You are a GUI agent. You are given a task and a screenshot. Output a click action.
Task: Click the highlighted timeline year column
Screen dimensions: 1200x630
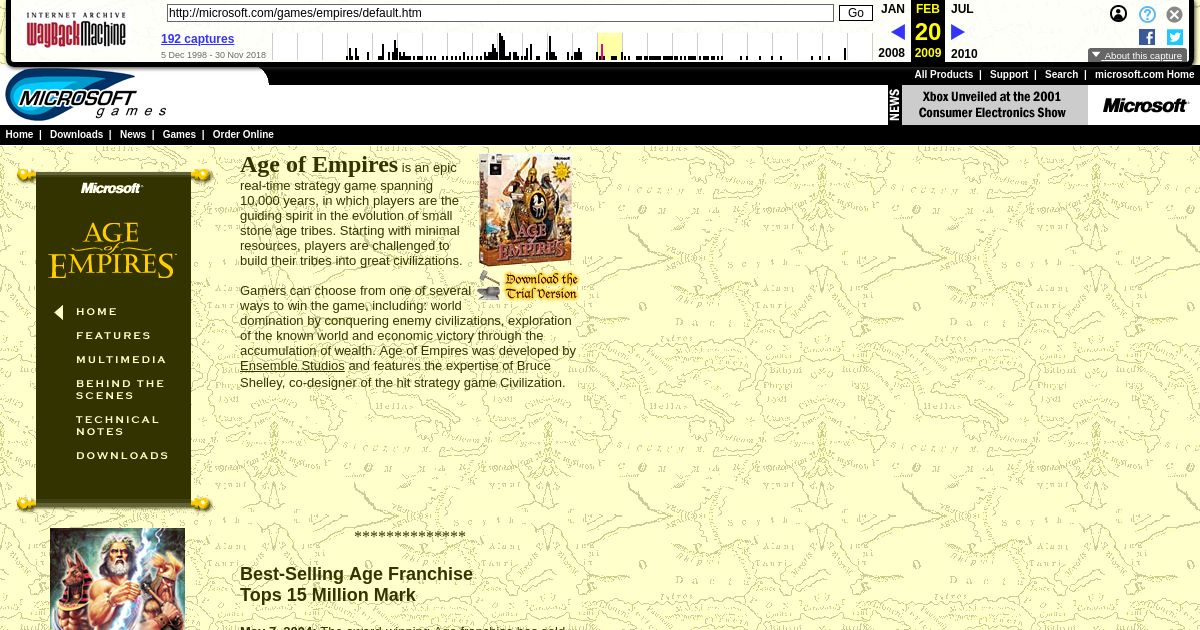tap(610, 46)
